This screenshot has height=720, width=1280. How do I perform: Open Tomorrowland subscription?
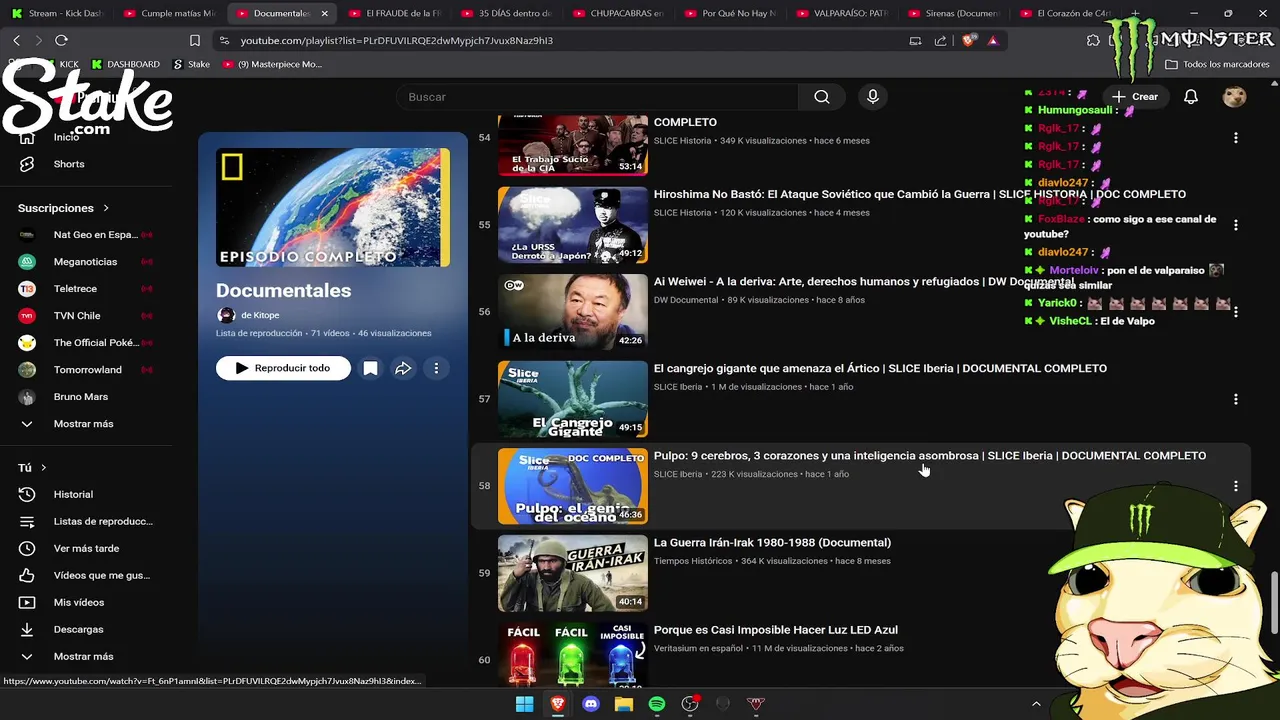click(x=86, y=370)
